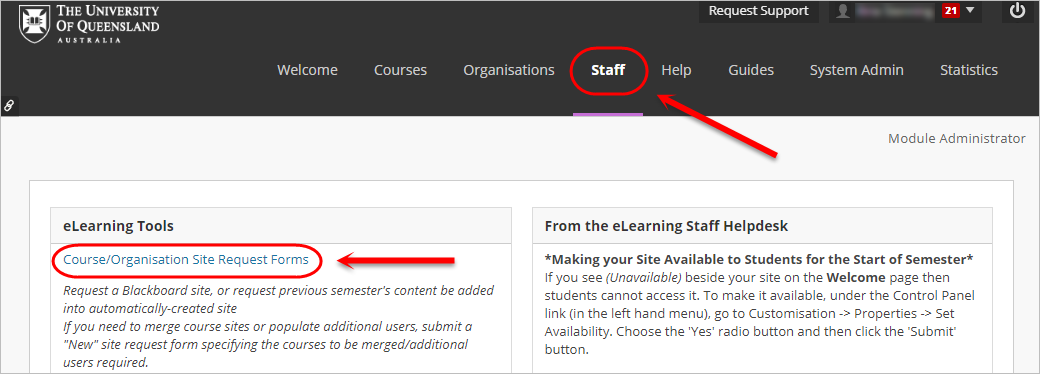Go to the Organisations tab
1040x374 pixels.
pos(509,70)
